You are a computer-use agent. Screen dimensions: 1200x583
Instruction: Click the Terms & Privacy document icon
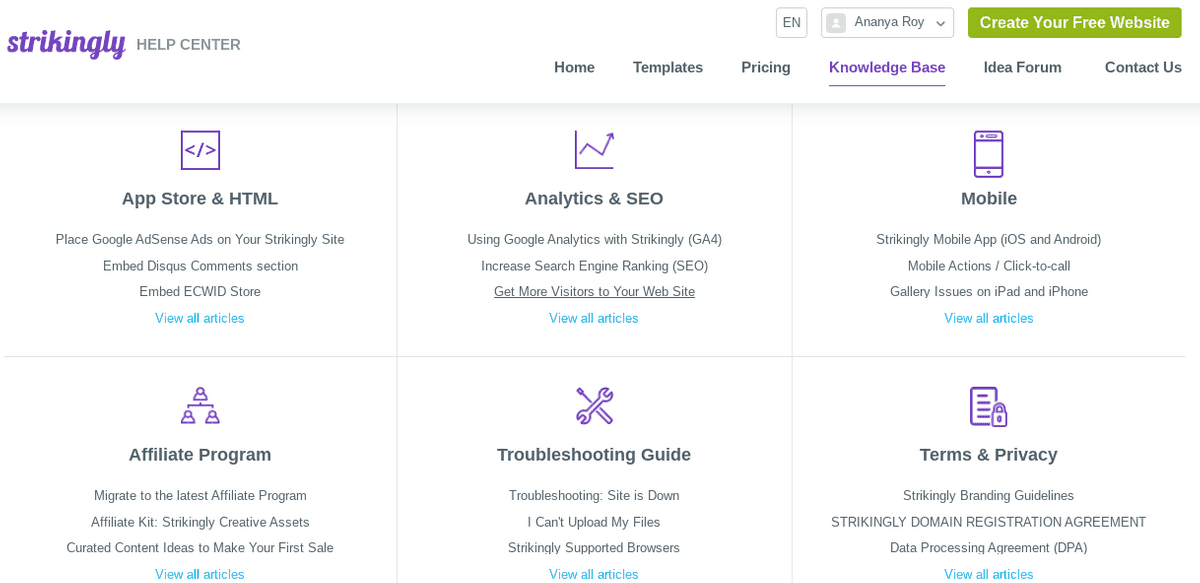(989, 406)
